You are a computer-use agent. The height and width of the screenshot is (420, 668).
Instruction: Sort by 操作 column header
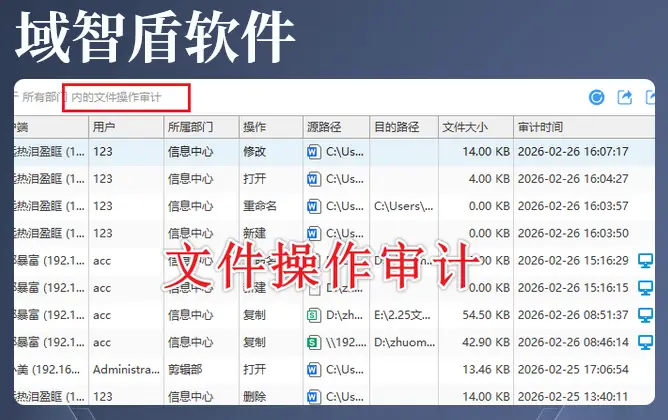[x=271, y=127]
